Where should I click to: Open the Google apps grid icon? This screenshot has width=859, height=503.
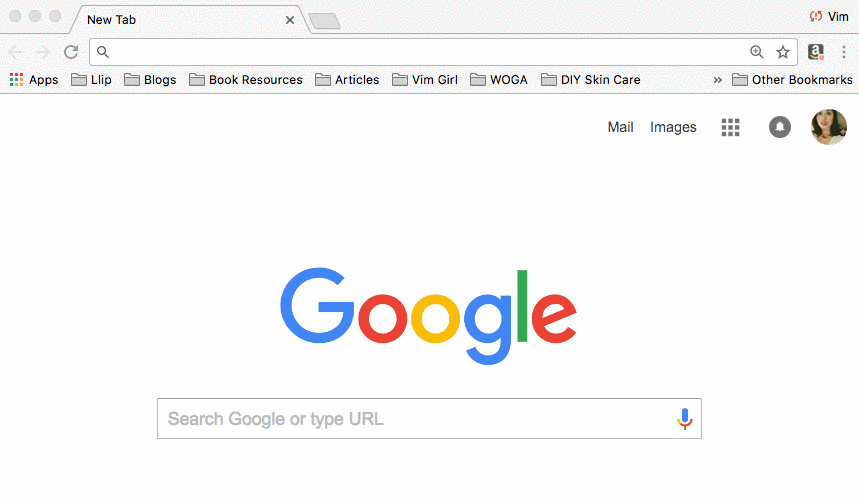coord(730,127)
